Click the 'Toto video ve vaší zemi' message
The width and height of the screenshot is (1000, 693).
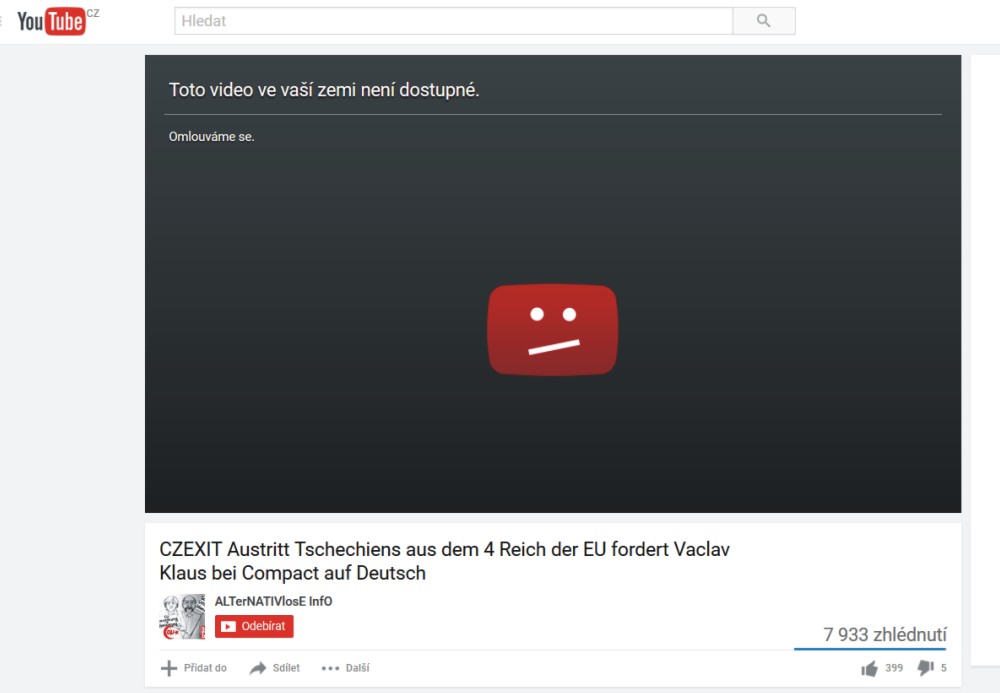(324, 90)
